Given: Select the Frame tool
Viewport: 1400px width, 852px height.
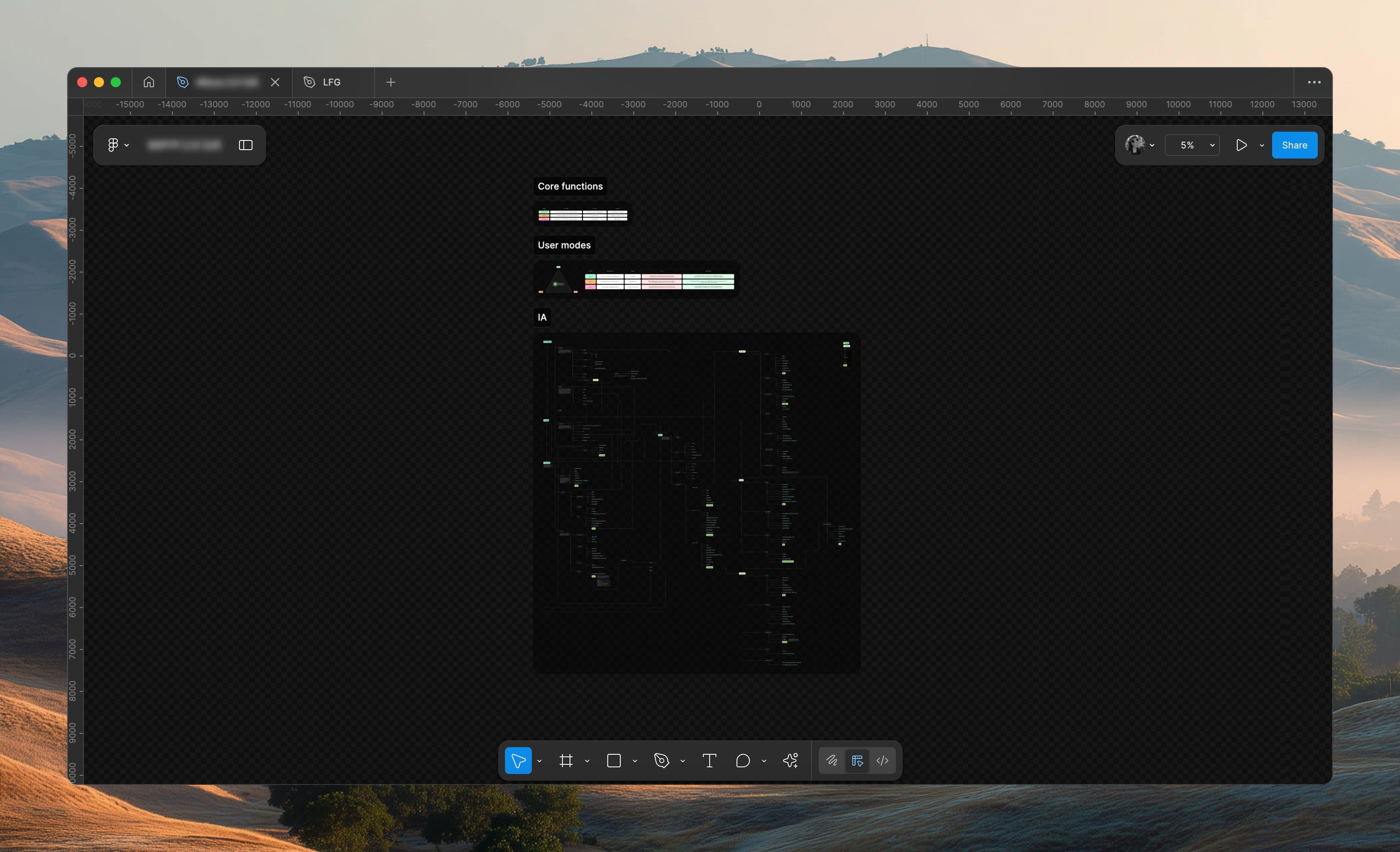Looking at the screenshot, I should [x=566, y=761].
